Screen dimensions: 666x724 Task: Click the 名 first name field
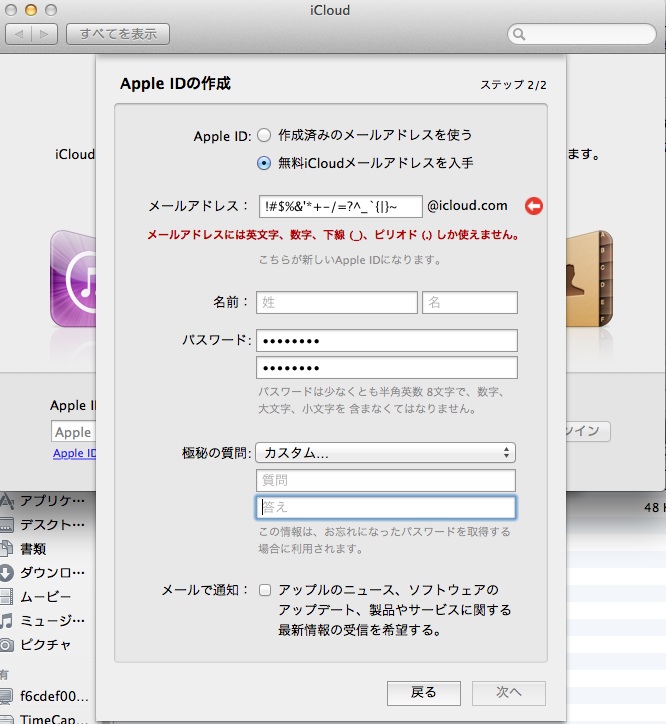(x=470, y=302)
